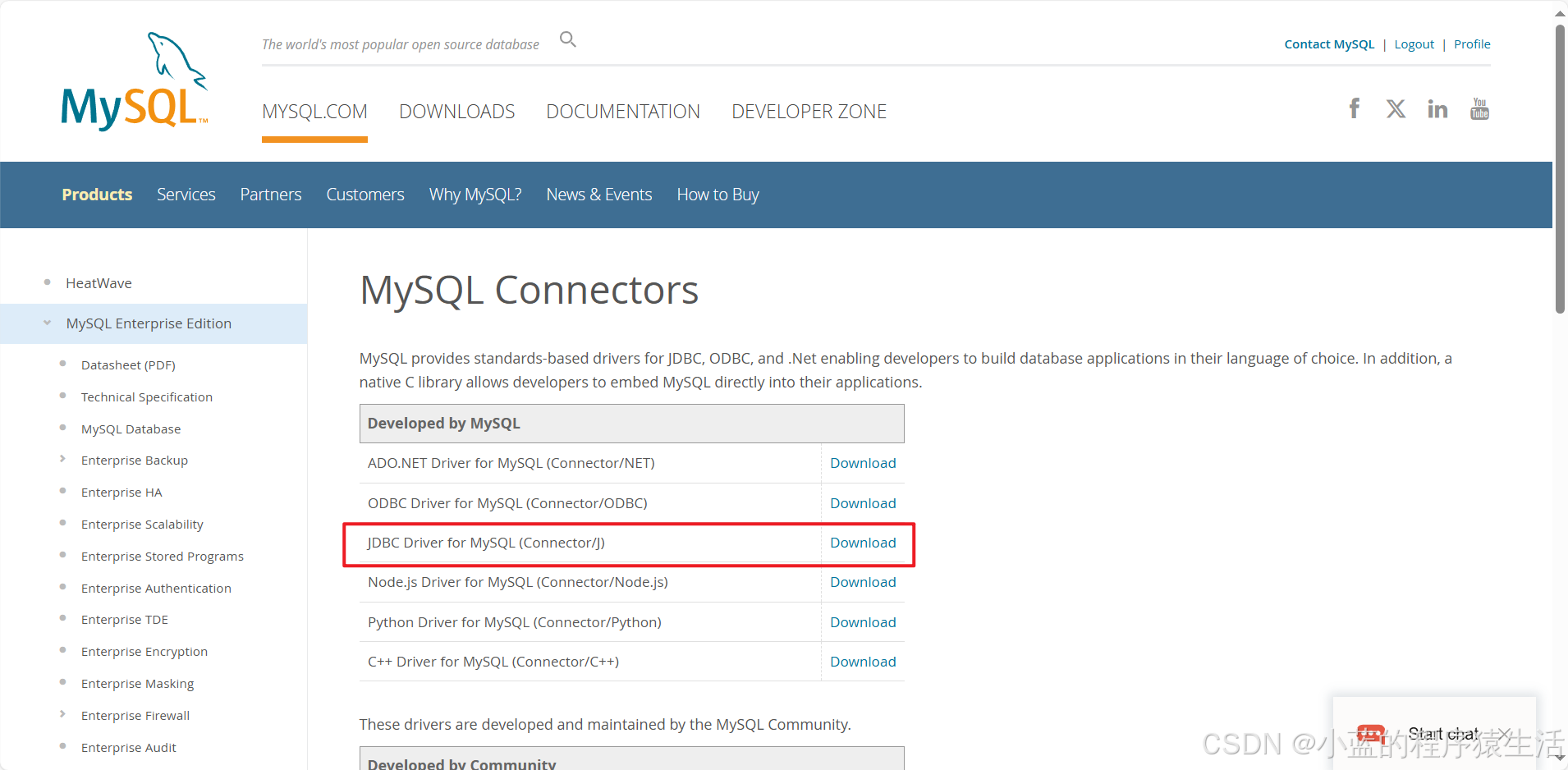Select the MYSQL.COM tab
This screenshot has width=1568, height=770.
pos(314,112)
